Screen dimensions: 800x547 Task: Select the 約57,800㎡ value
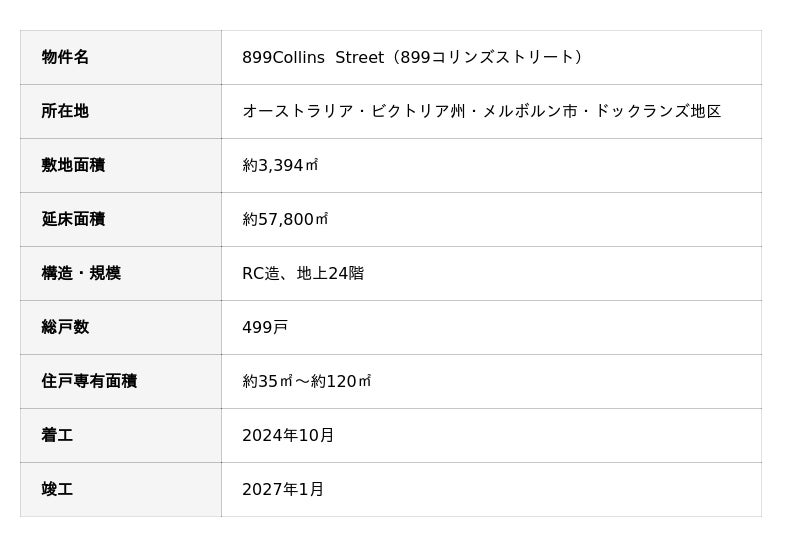pyautogui.click(x=285, y=219)
